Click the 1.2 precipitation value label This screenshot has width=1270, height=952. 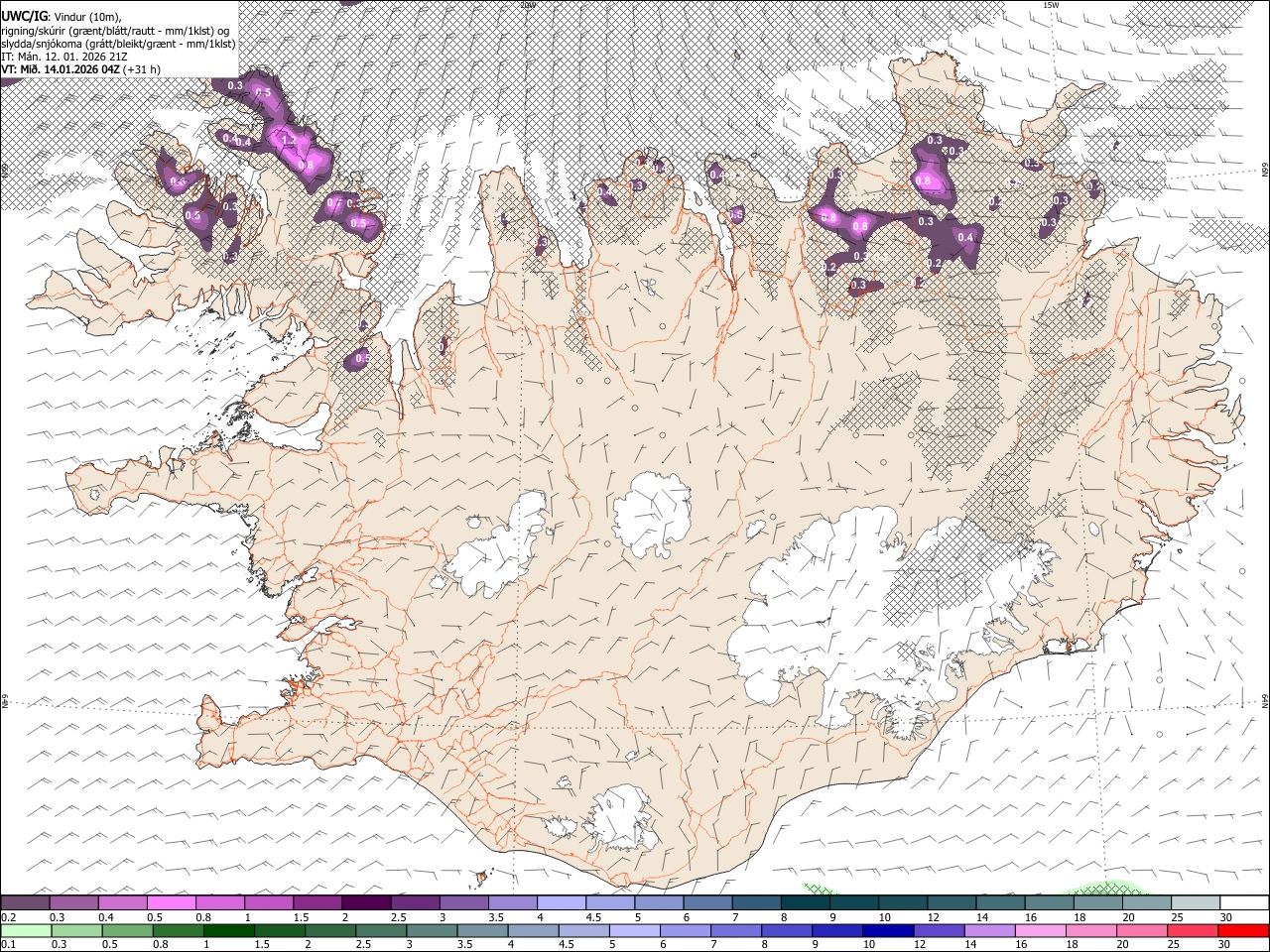pos(289,142)
